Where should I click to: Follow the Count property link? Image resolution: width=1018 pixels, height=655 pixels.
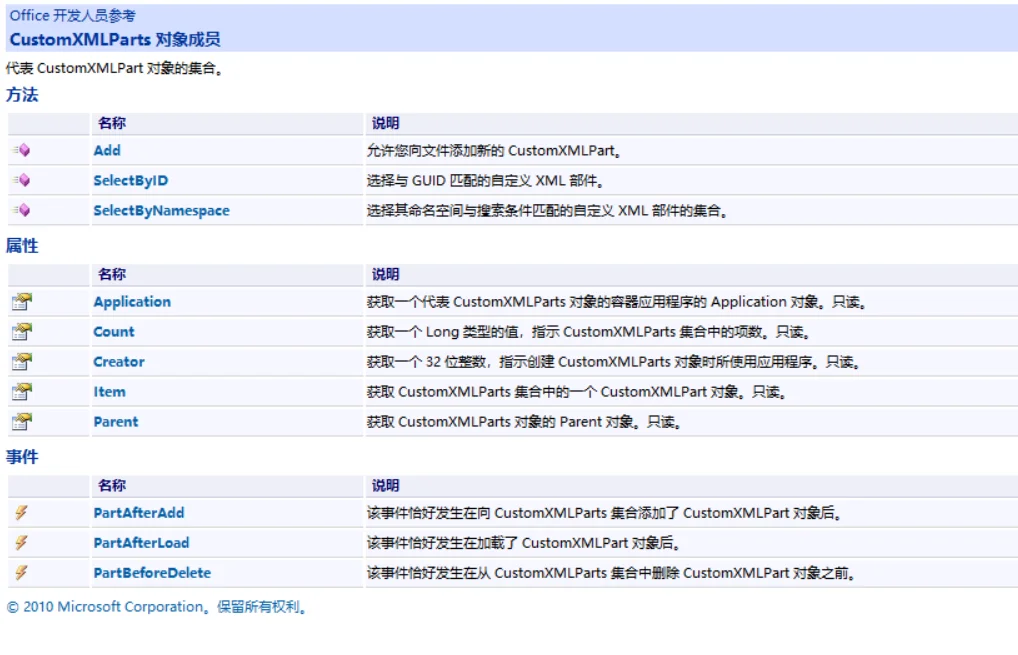(x=114, y=332)
